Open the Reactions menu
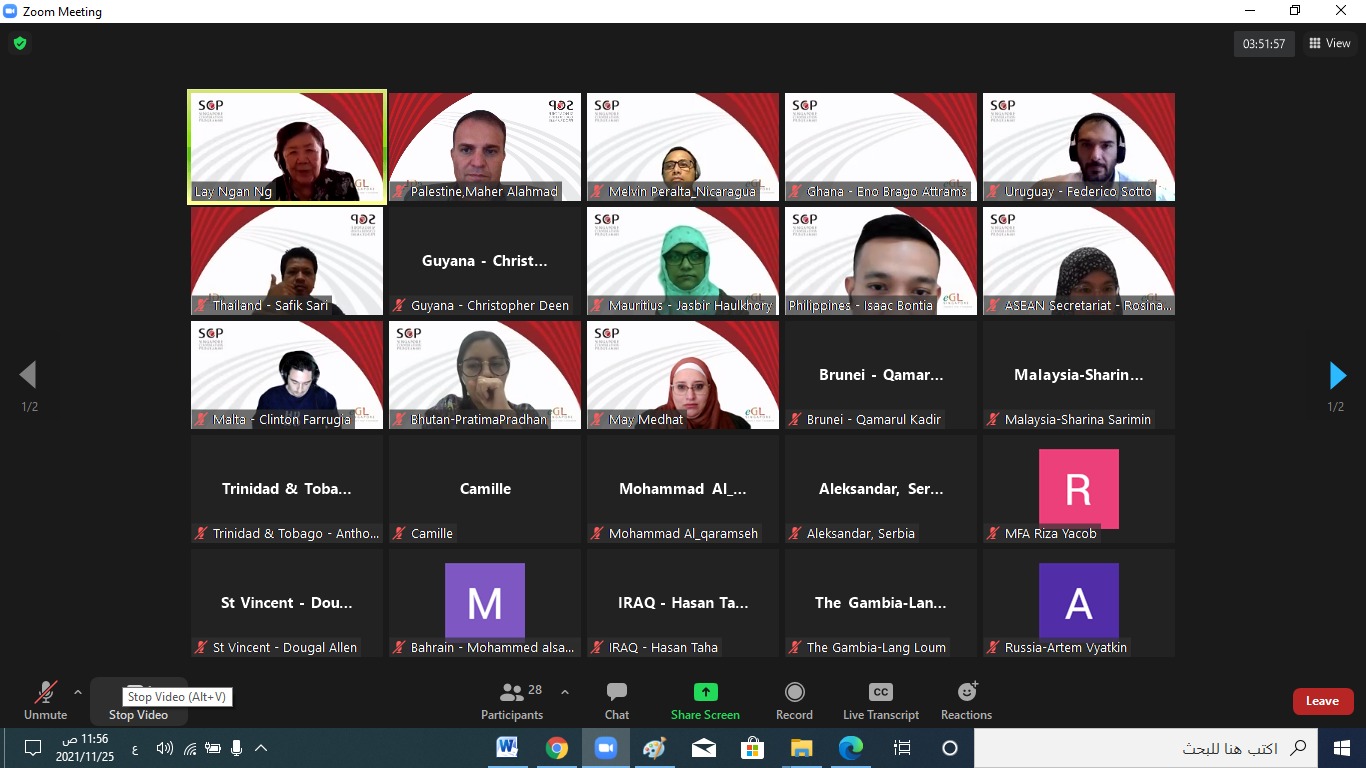This screenshot has height=768, width=1366. pos(966,700)
